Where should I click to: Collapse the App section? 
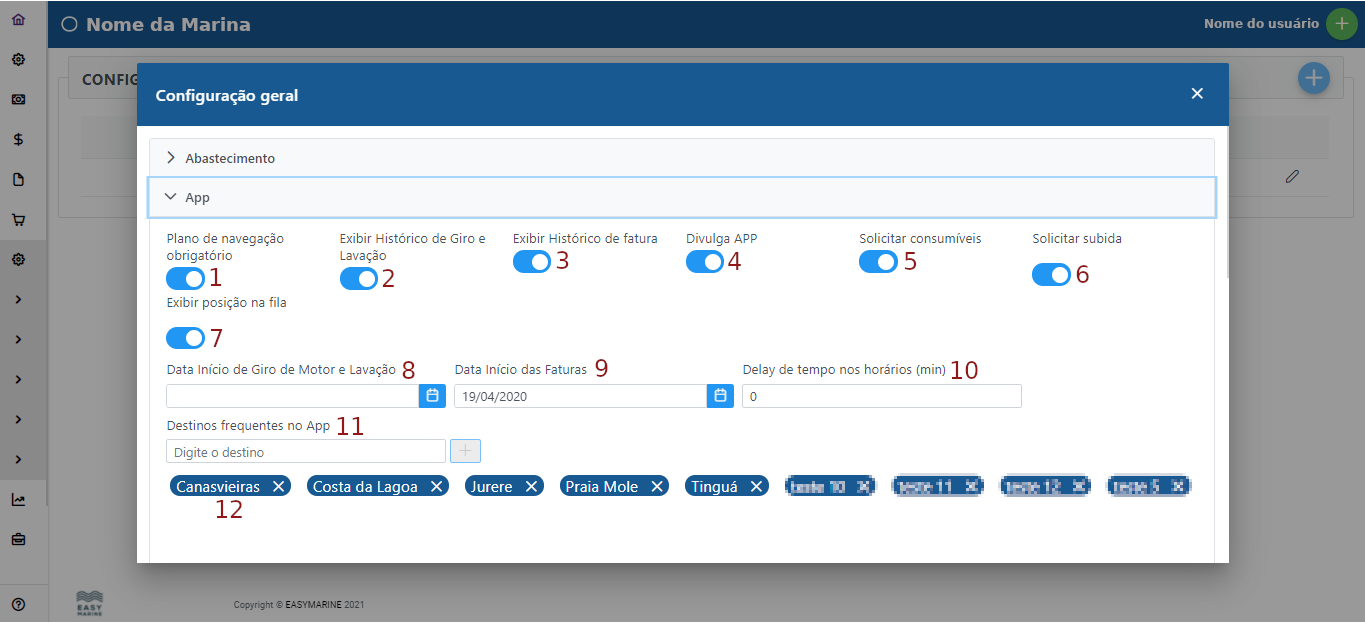[198, 198]
